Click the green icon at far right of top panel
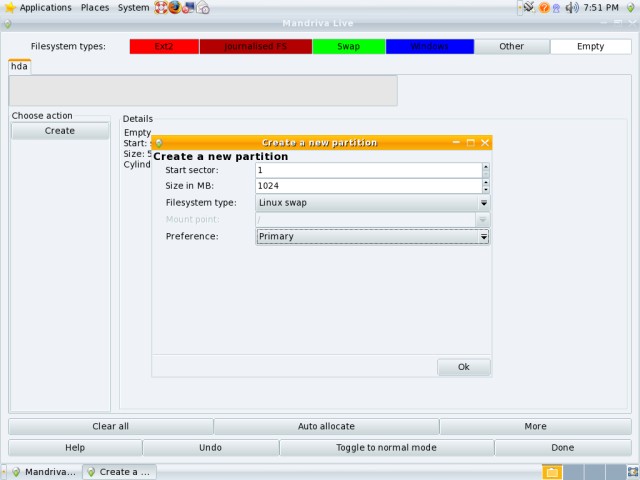Image resolution: width=640 pixels, height=480 pixels. pyautogui.click(x=631, y=7)
